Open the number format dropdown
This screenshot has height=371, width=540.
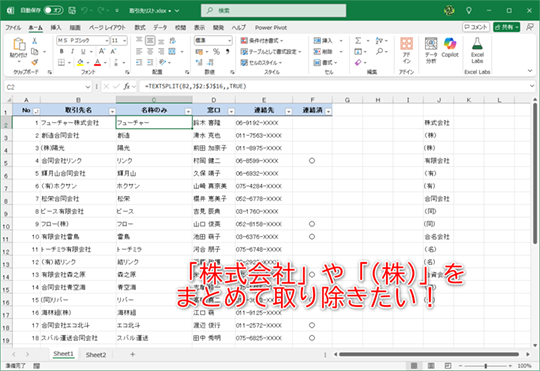[229, 41]
